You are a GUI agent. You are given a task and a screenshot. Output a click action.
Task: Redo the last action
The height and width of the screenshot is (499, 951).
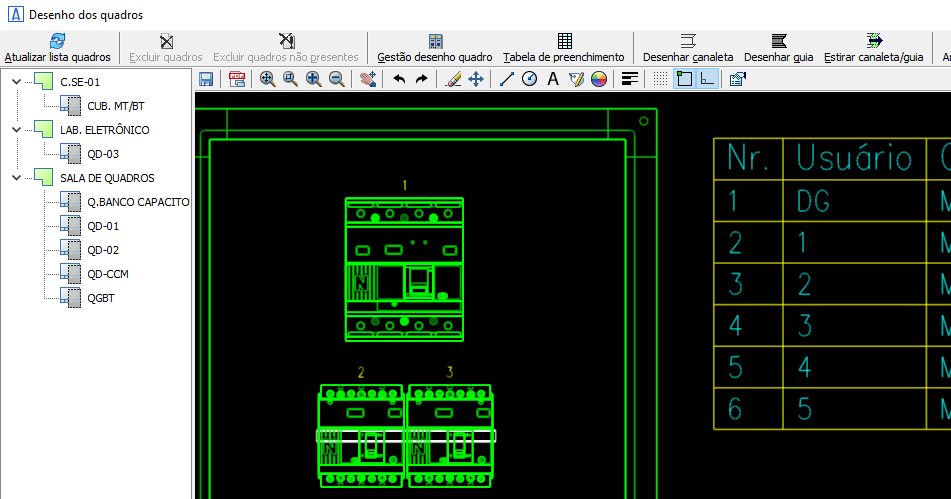point(422,79)
